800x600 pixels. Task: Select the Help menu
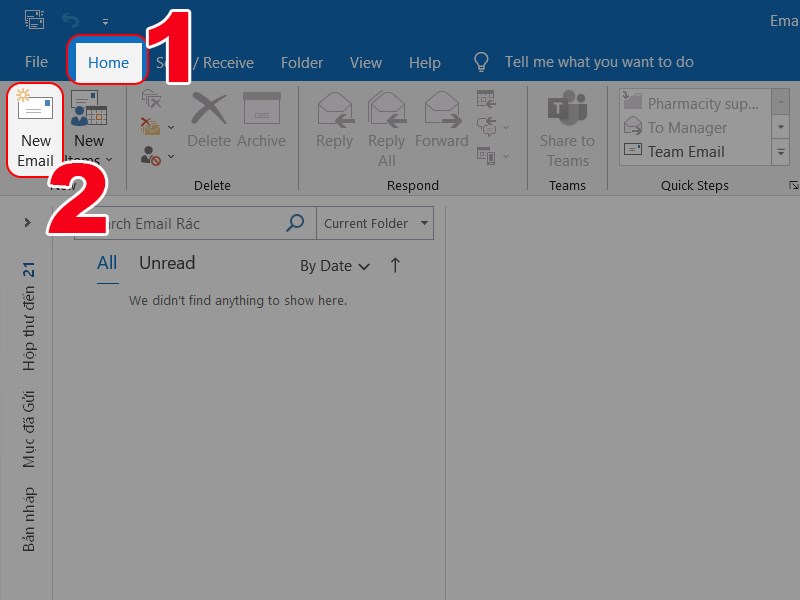pyautogui.click(x=424, y=62)
